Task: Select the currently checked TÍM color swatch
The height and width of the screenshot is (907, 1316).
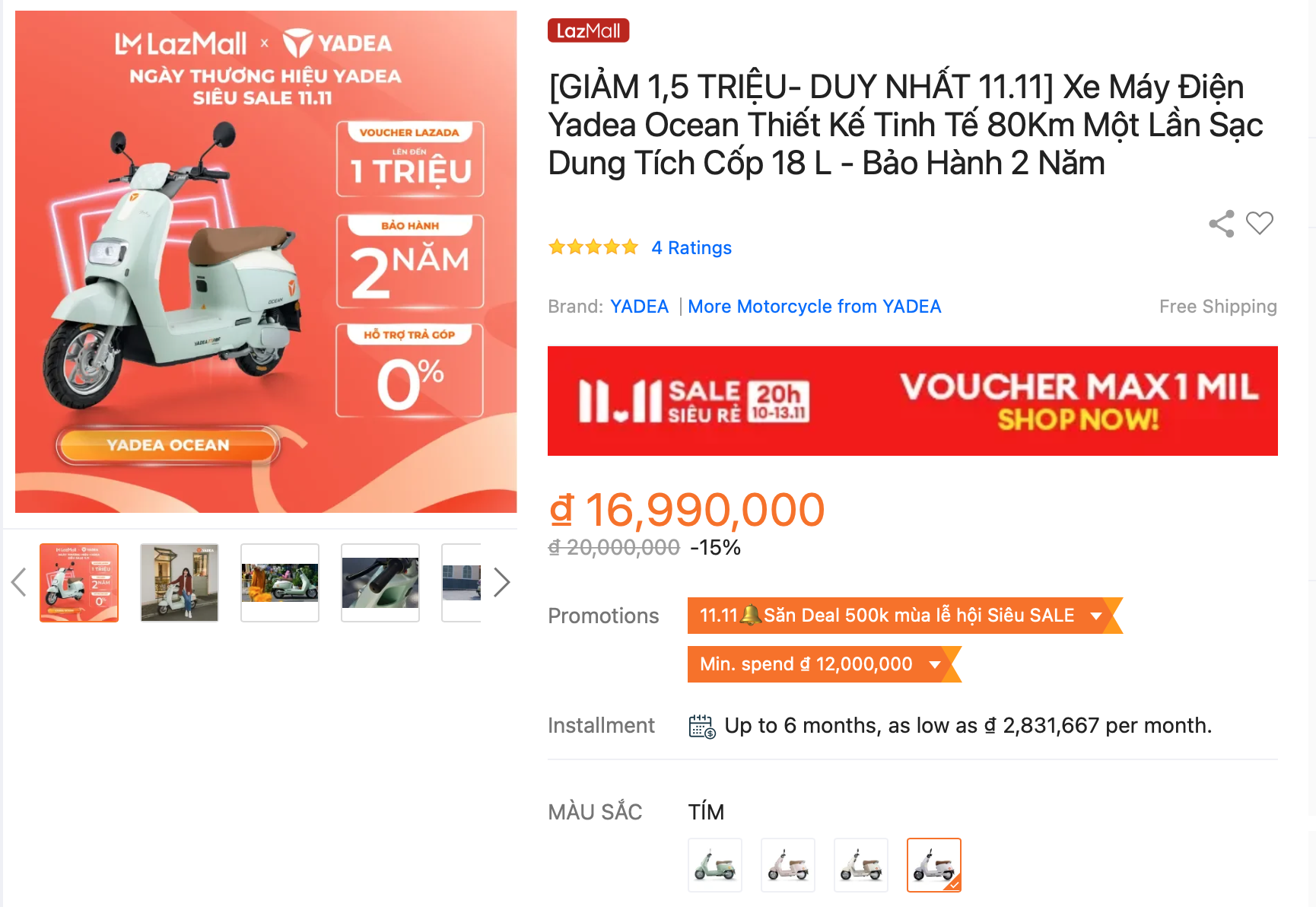Action: click(x=934, y=865)
